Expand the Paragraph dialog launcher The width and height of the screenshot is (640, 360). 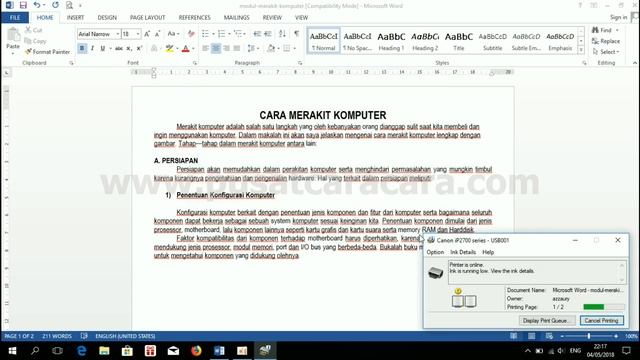[300, 63]
